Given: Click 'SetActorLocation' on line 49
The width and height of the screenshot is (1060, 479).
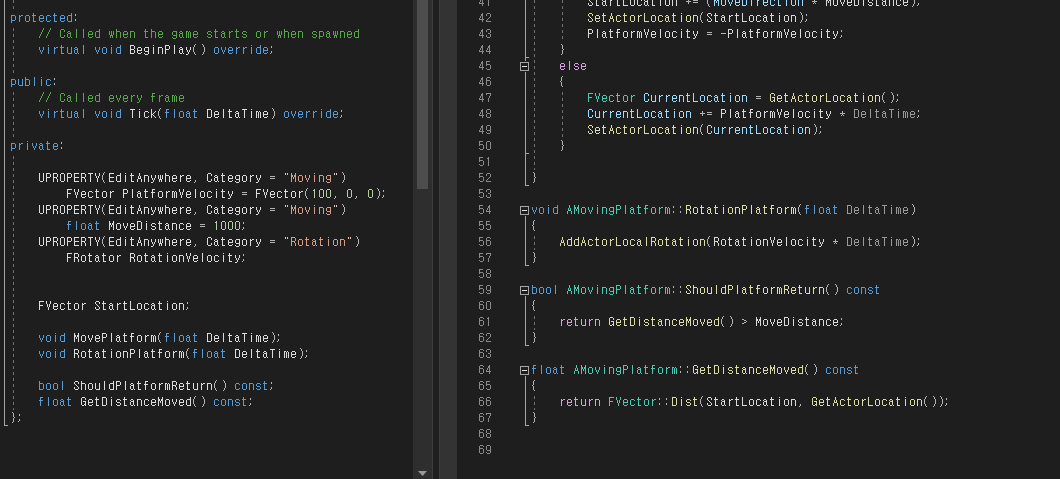Looking at the screenshot, I should pyautogui.click(x=642, y=130).
